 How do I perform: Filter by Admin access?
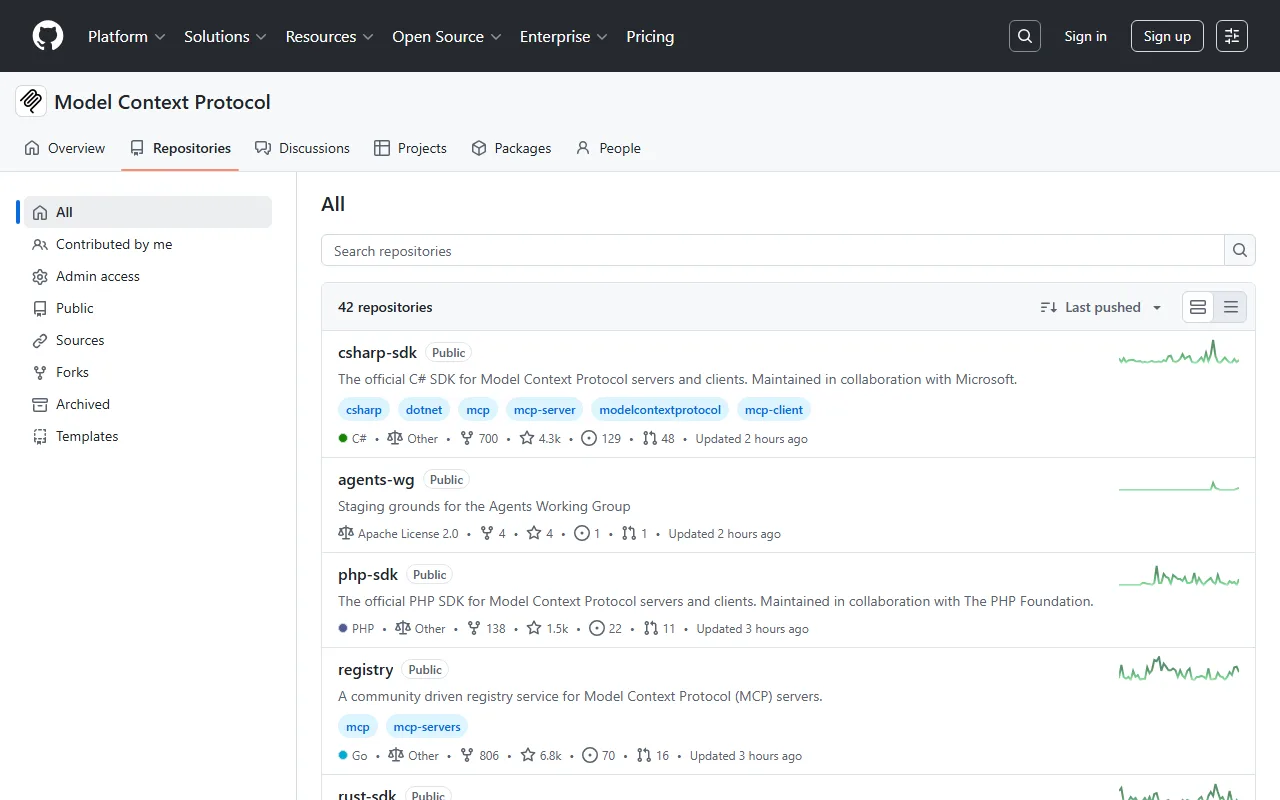coord(148,276)
